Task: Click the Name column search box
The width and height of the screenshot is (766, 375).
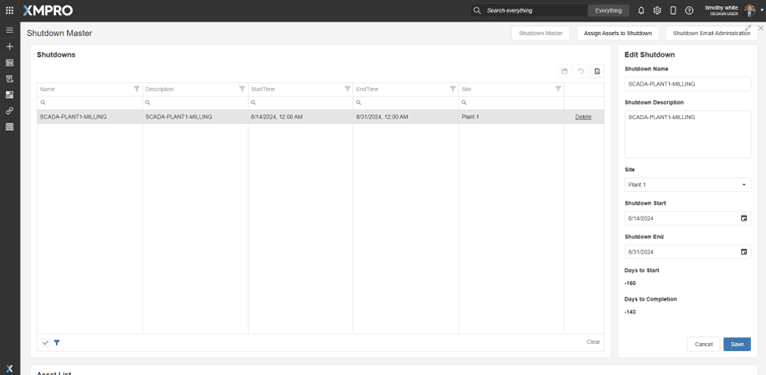Action: 90,103
